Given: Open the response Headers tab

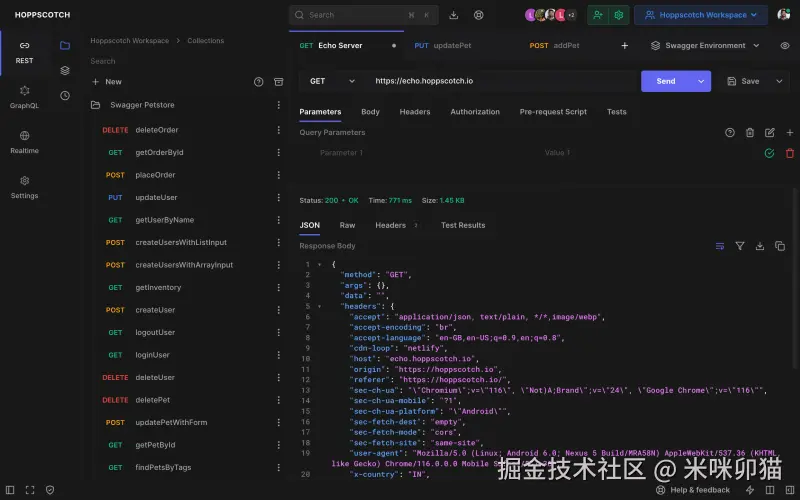Looking at the screenshot, I should click(396, 225).
